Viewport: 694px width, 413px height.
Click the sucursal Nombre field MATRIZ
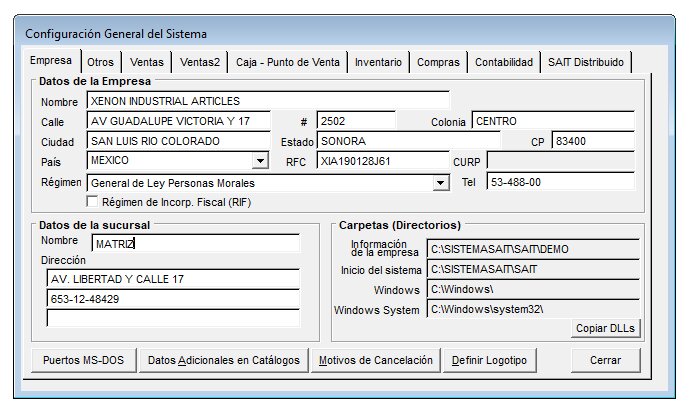tap(196, 243)
